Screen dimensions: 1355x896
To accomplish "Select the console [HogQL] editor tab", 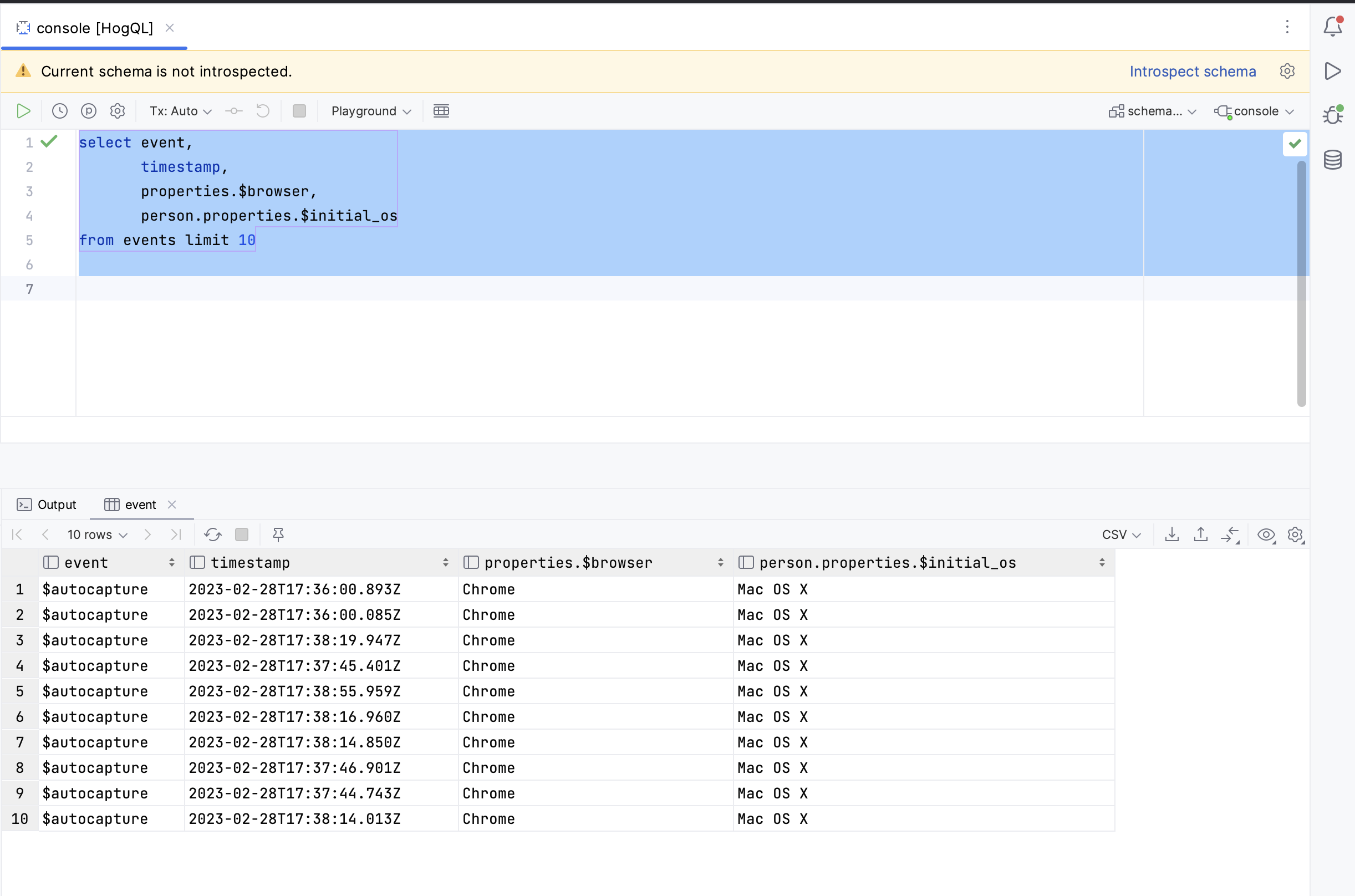I will [x=94, y=28].
